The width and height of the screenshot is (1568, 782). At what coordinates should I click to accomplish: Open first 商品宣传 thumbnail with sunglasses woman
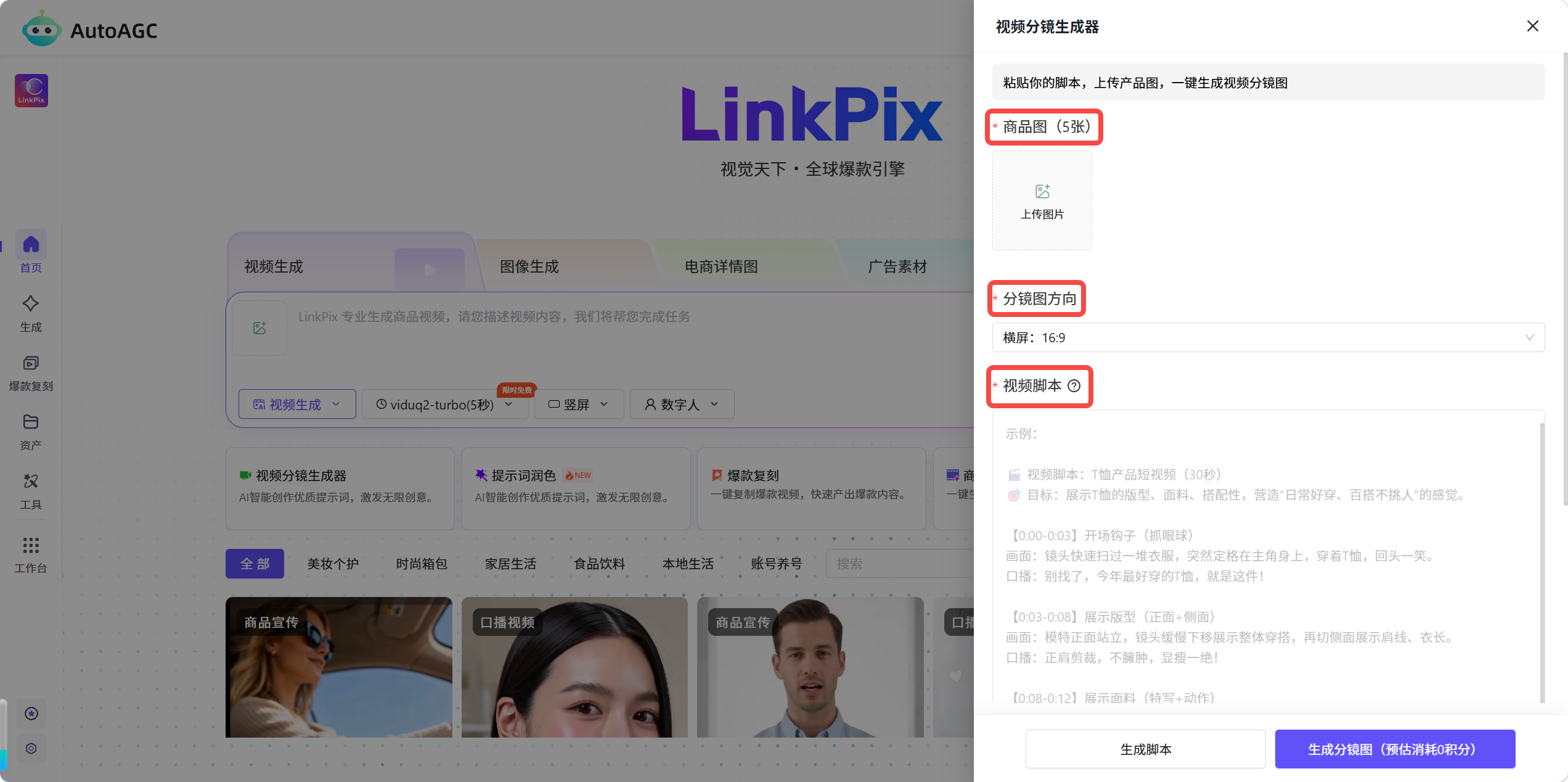click(x=339, y=667)
